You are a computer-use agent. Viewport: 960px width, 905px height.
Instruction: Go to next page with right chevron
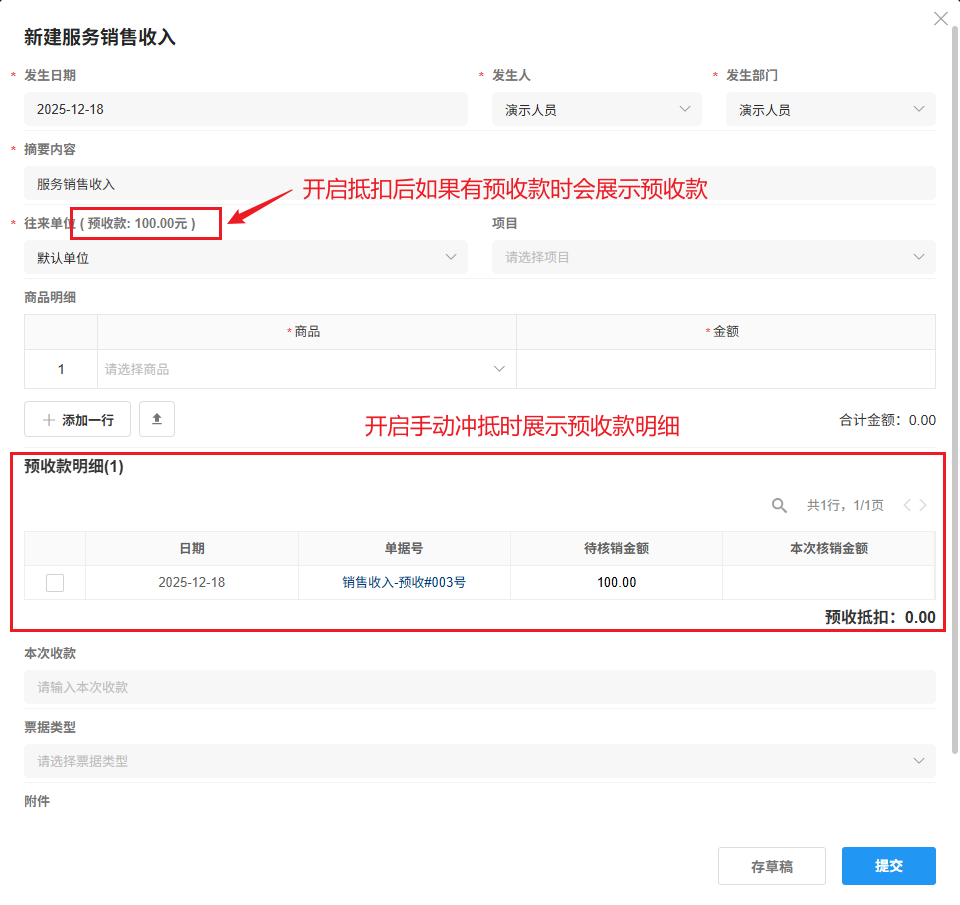click(924, 505)
